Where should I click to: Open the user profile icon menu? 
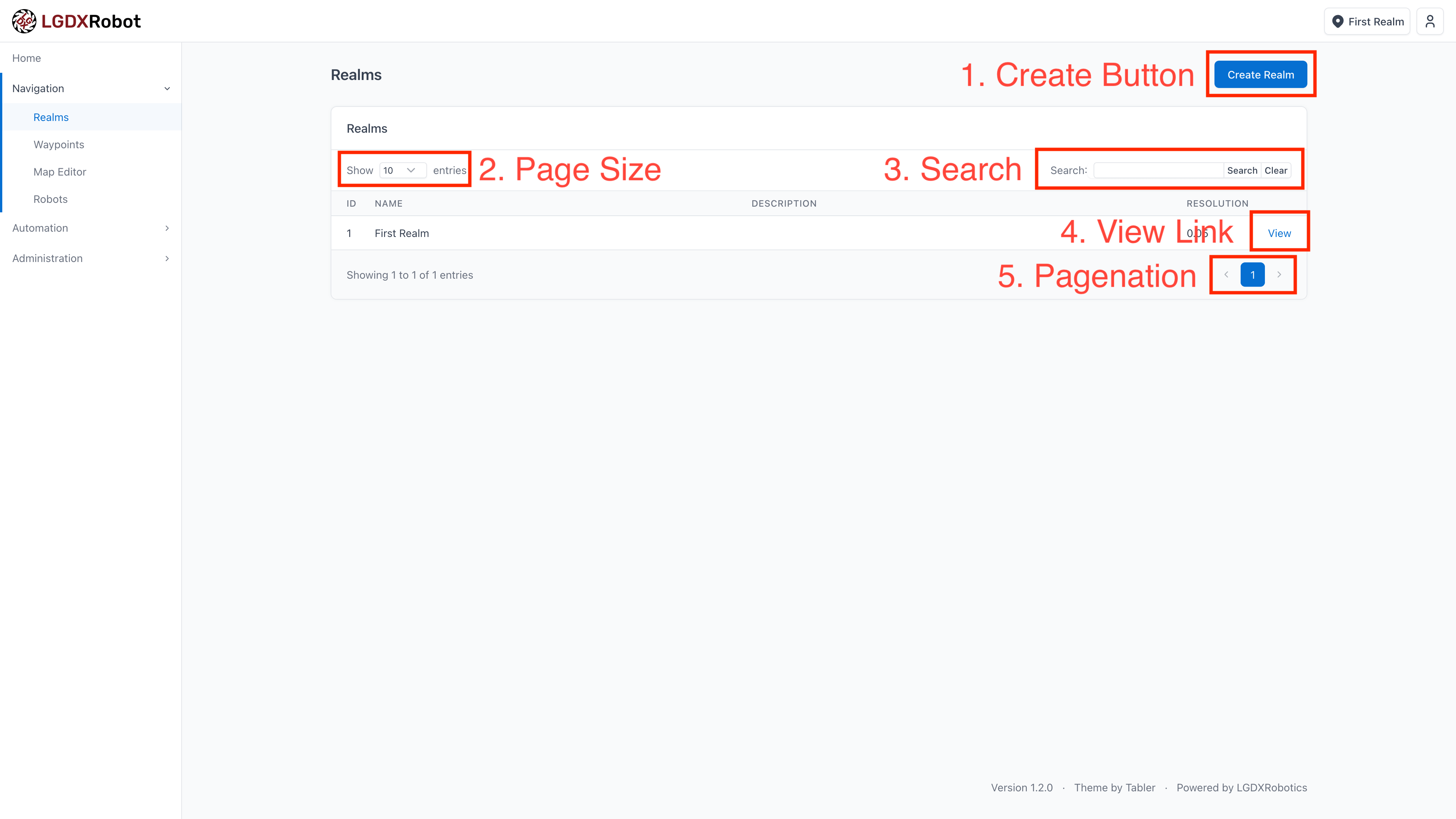[x=1429, y=22]
